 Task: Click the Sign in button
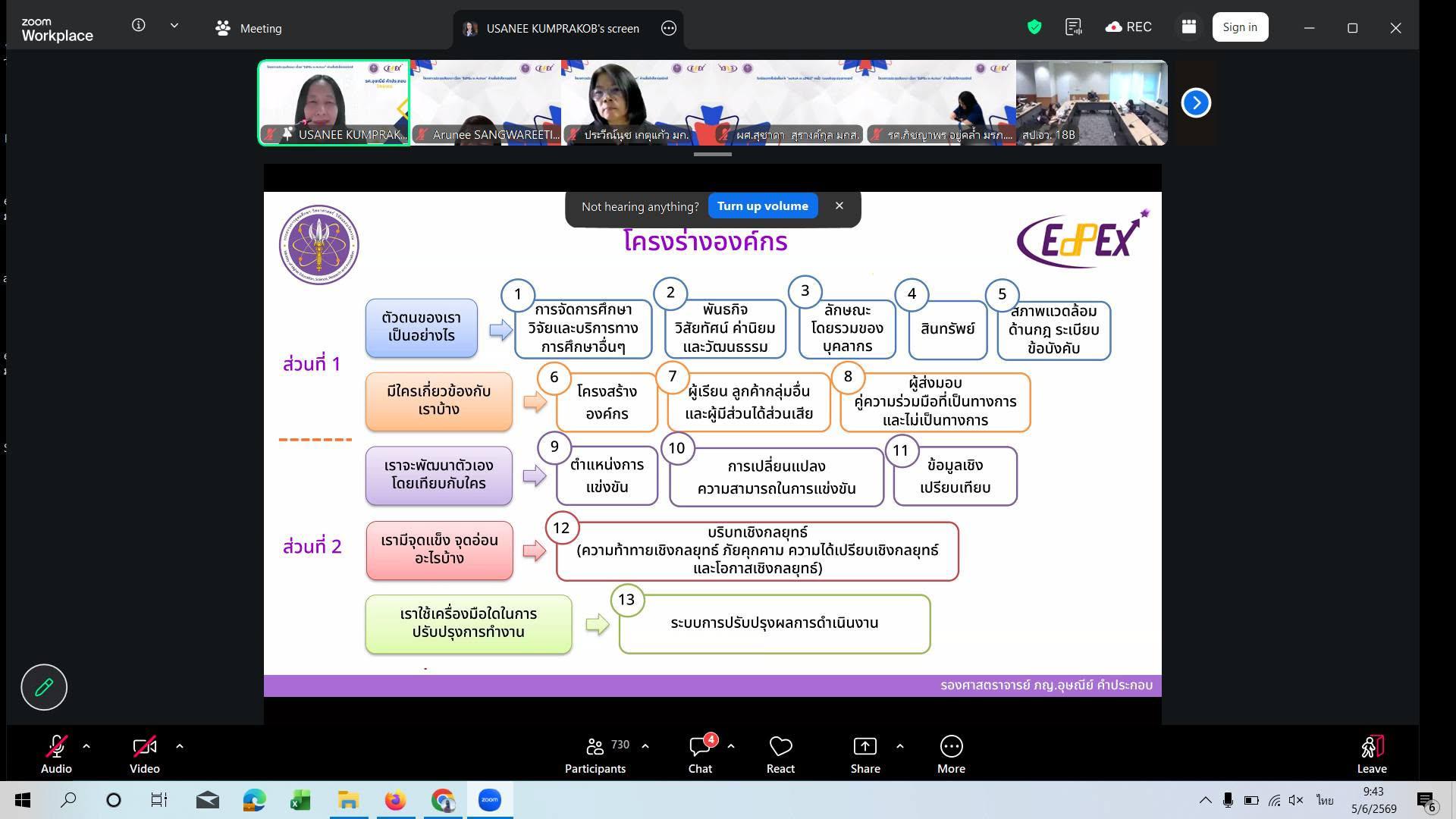(1240, 27)
